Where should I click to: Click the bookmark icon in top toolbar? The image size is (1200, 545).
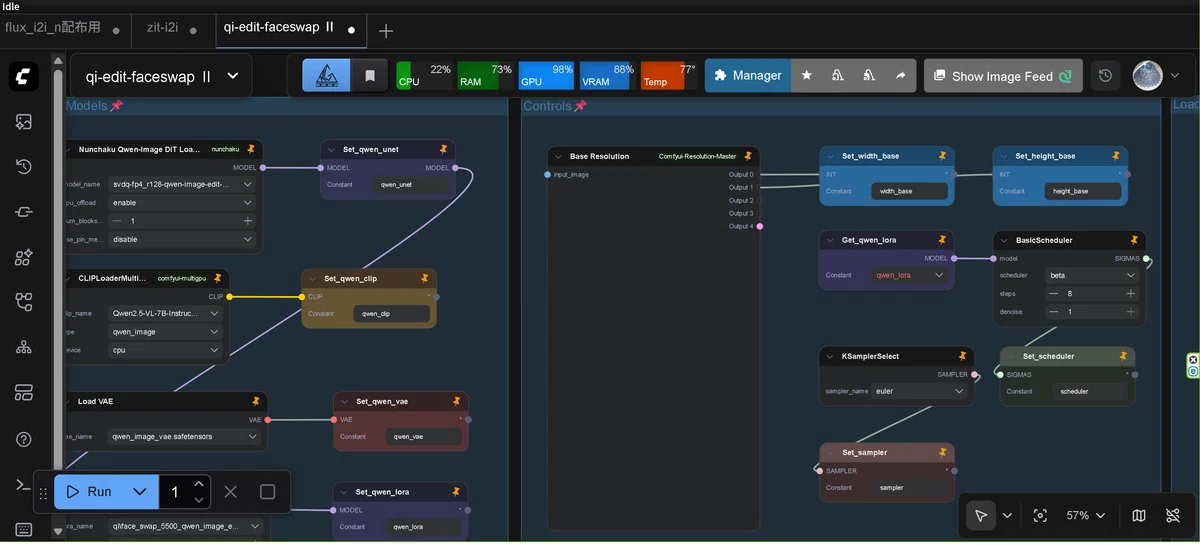[x=370, y=76]
